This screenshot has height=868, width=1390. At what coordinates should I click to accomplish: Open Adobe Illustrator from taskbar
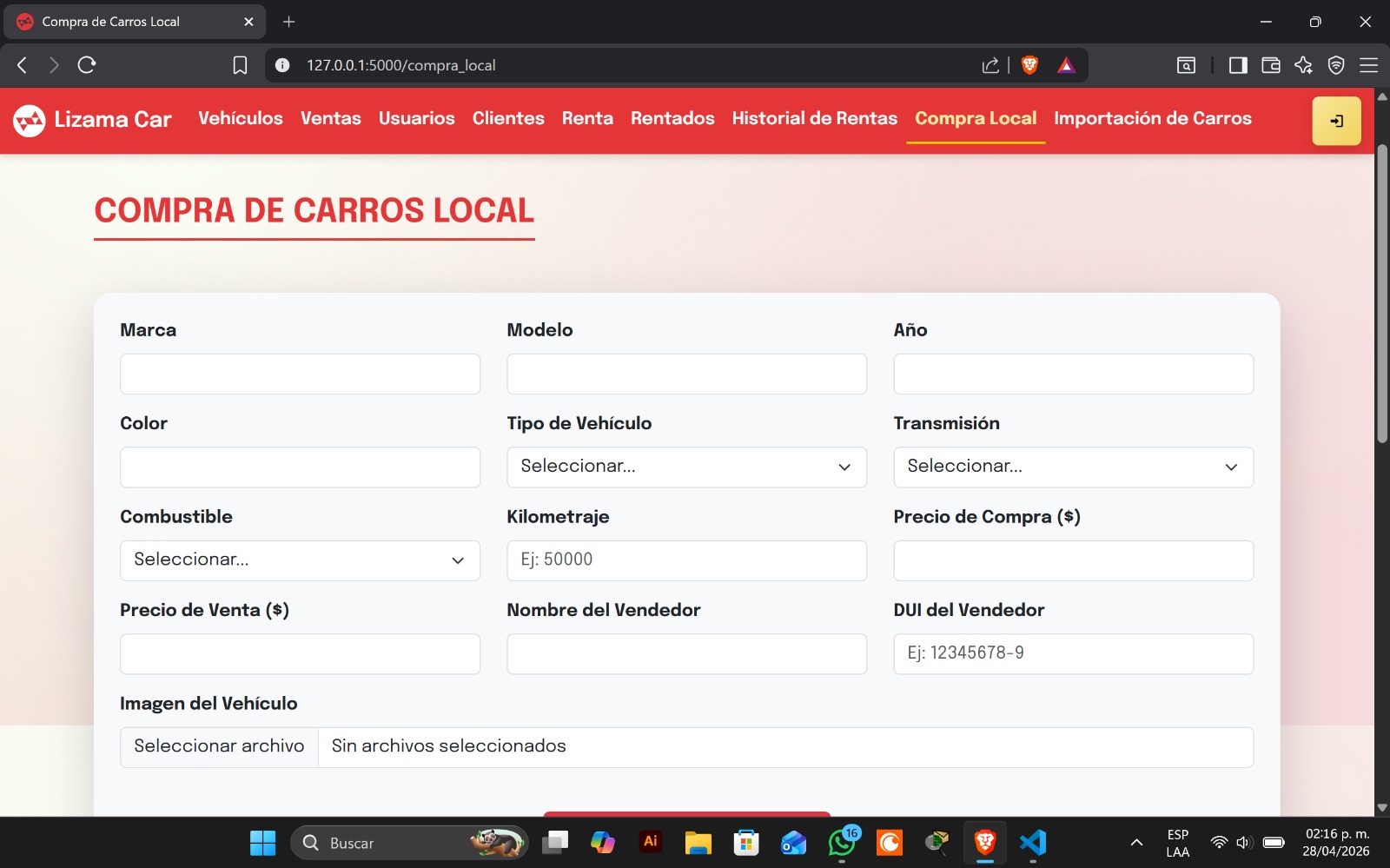pyautogui.click(x=650, y=842)
